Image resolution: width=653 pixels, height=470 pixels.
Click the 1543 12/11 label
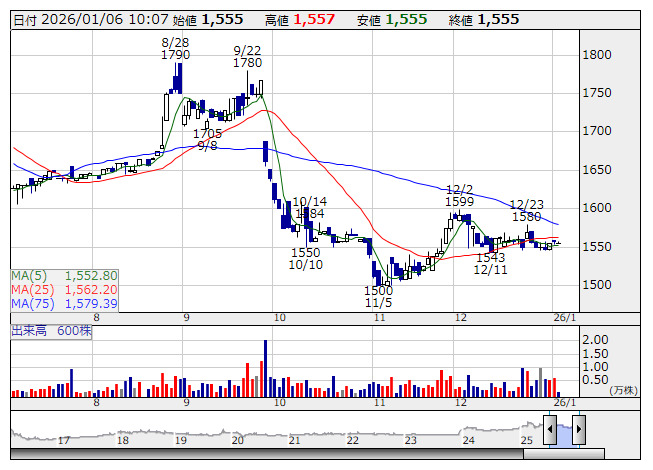coord(491,264)
